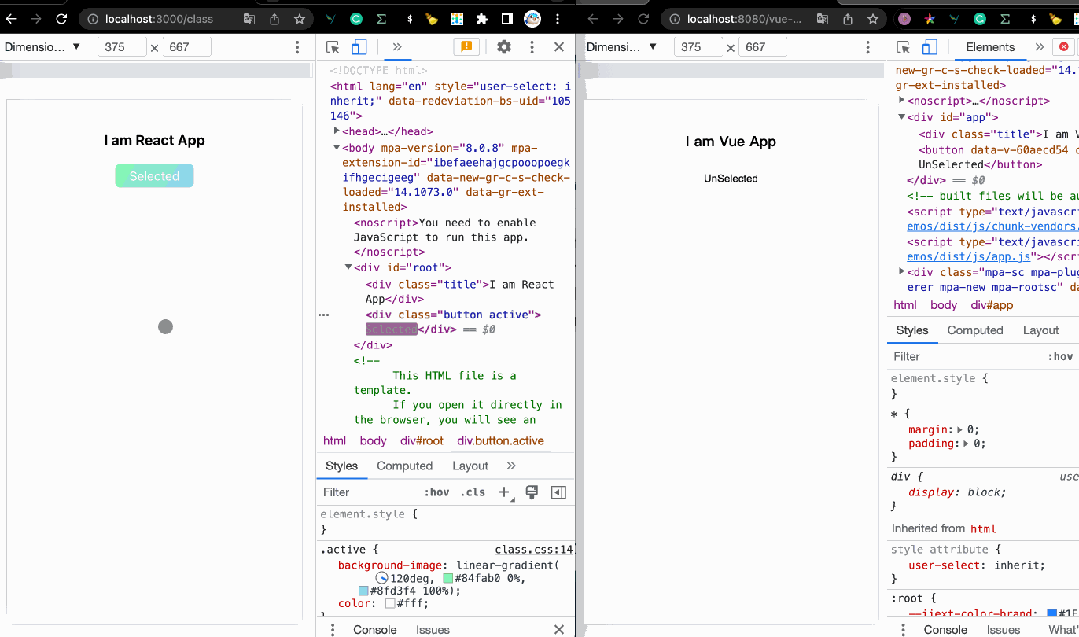Open the Dimensions dropdown in React window
This screenshot has width=1079, height=637.
coord(43,47)
